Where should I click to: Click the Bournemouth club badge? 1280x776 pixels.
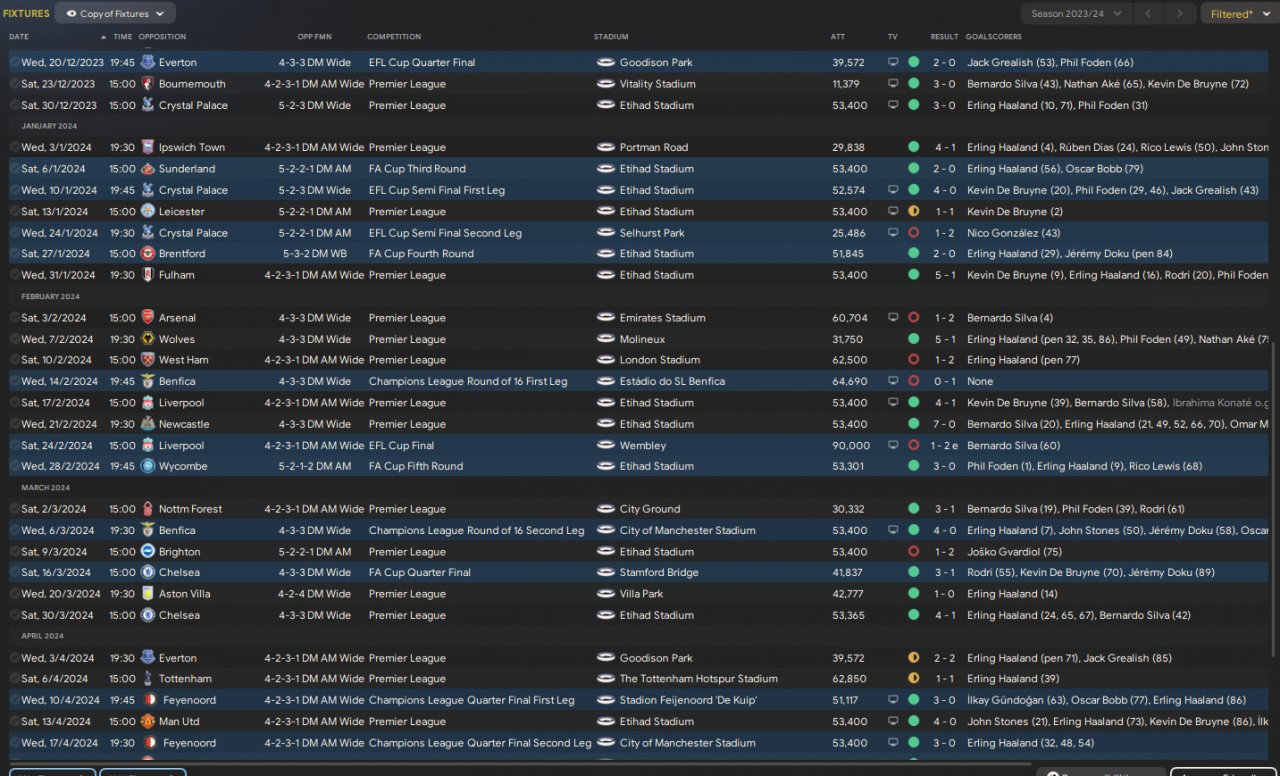tap(148, 84)
